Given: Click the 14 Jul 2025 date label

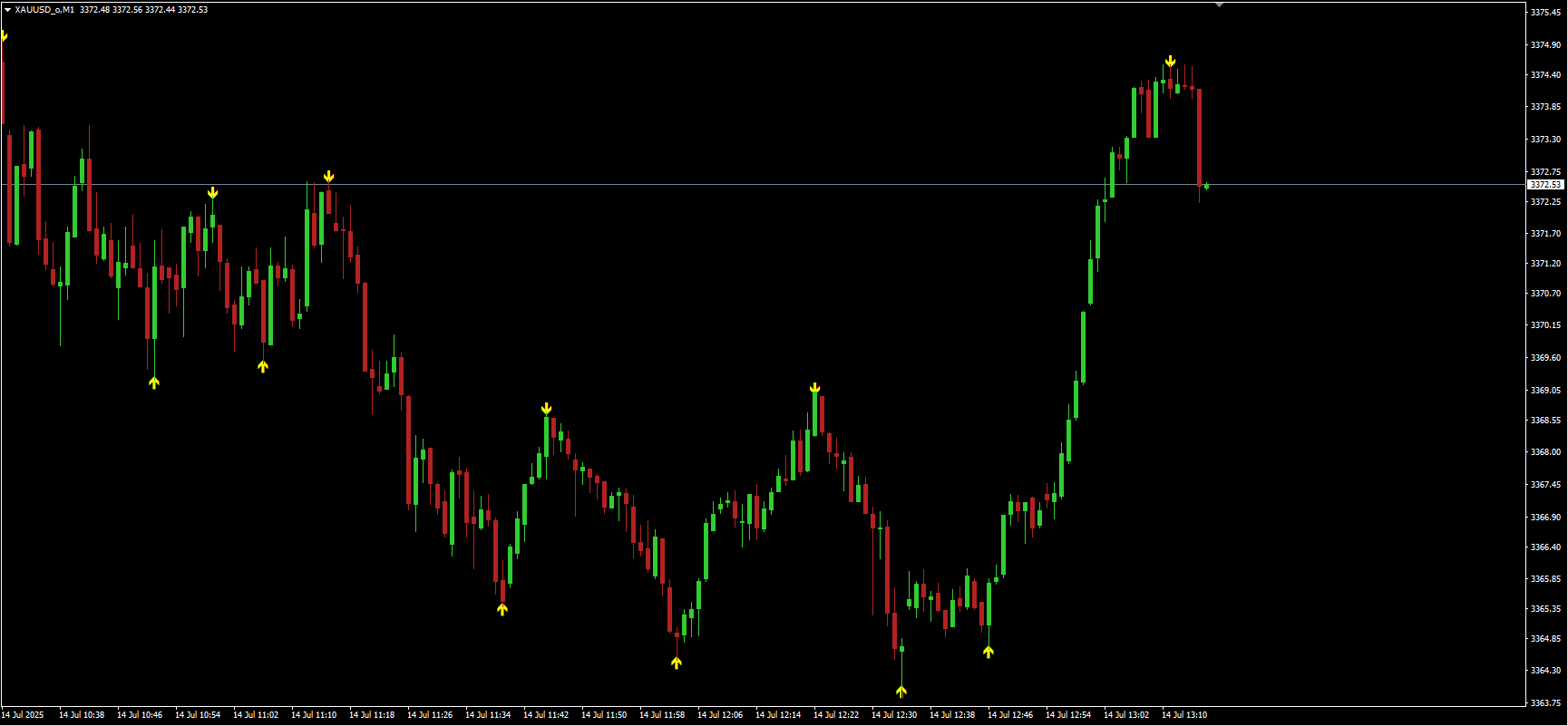Looking at the screenshot, I should (x=23, y=715).
